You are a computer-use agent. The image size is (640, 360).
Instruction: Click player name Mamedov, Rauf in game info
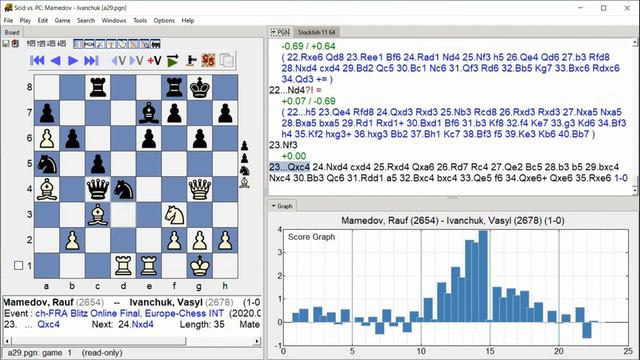[38, 302]
